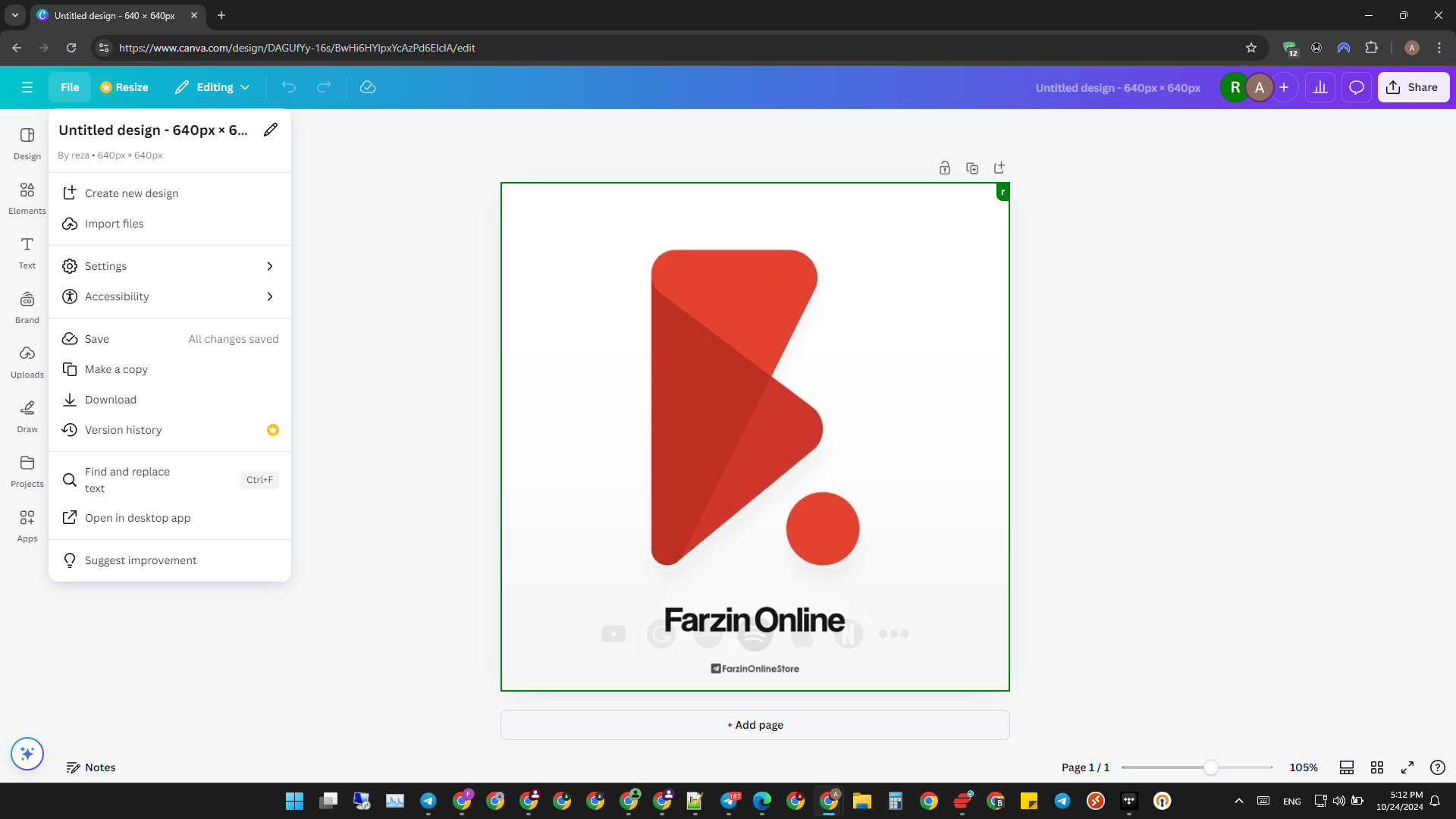Open the help question mark
1456x819 pixels.
[x=1438, y=767]
